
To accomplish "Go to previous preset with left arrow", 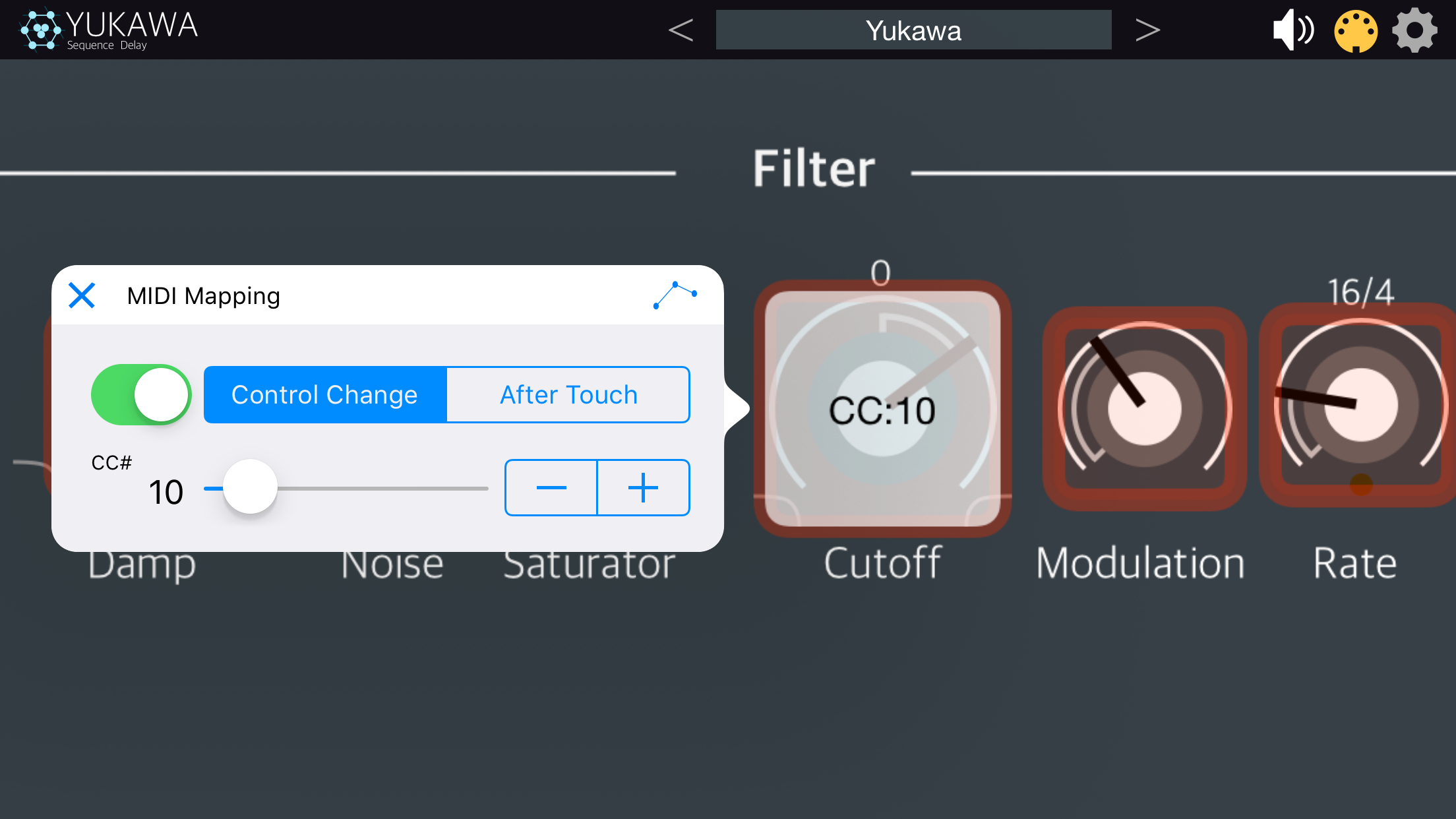I will coord(681,30).
